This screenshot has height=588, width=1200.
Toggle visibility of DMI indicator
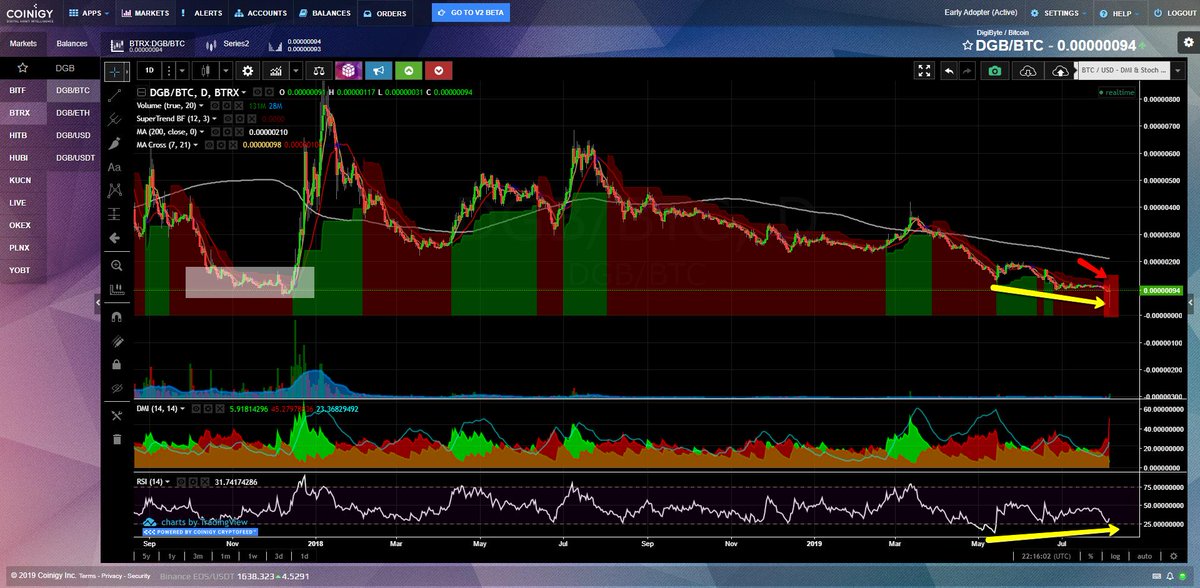(196, 409)
